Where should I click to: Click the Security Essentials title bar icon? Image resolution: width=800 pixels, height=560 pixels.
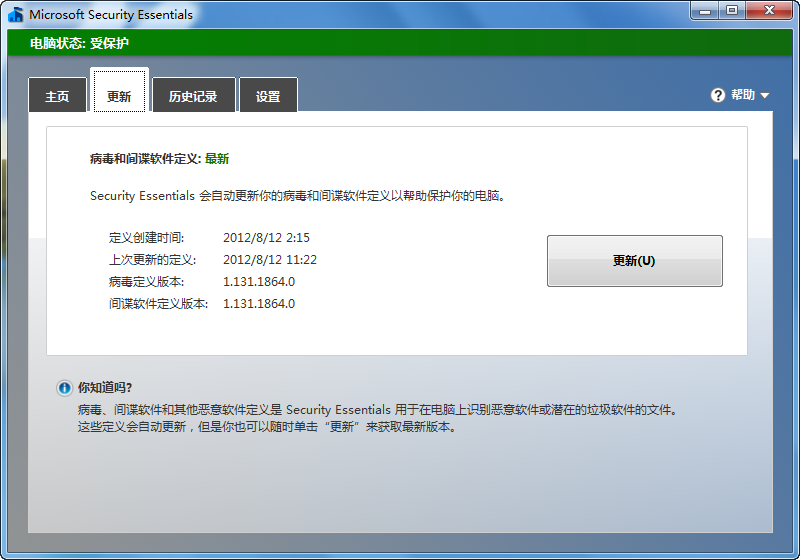click(x=16, y=15)
